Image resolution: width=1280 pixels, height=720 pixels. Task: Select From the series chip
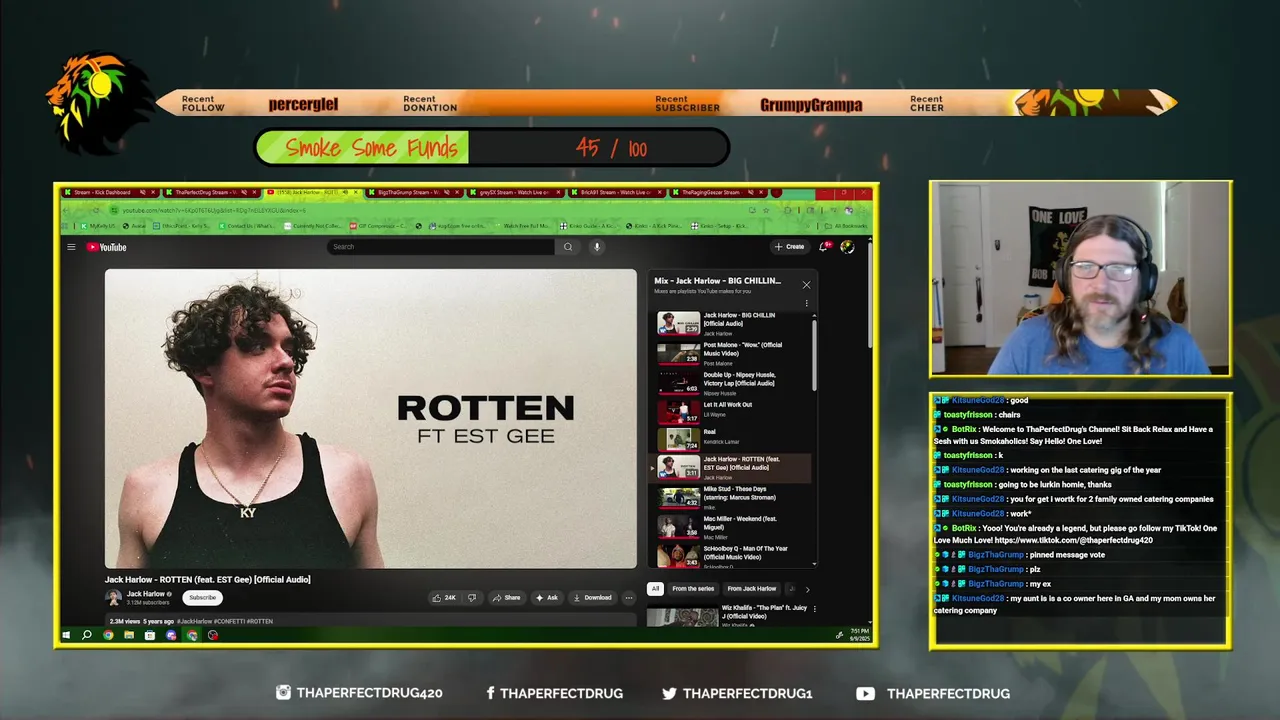(x=693, y=589)
